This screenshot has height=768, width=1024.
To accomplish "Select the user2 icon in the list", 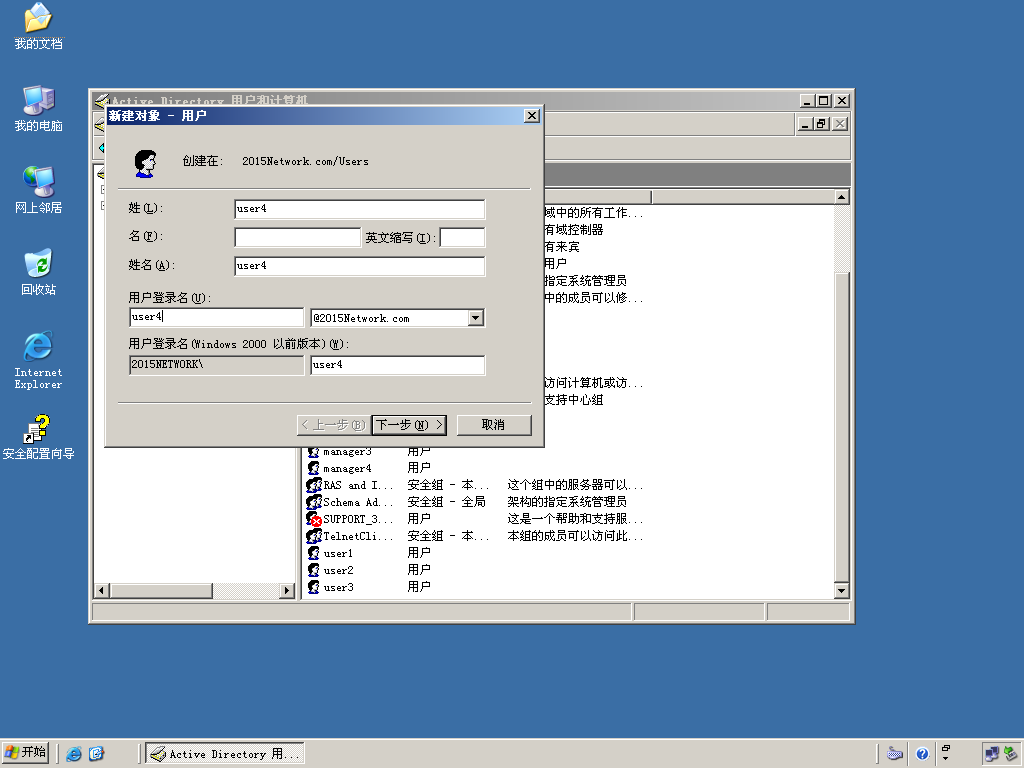I will pyautogui.click(x=313, y=570).
